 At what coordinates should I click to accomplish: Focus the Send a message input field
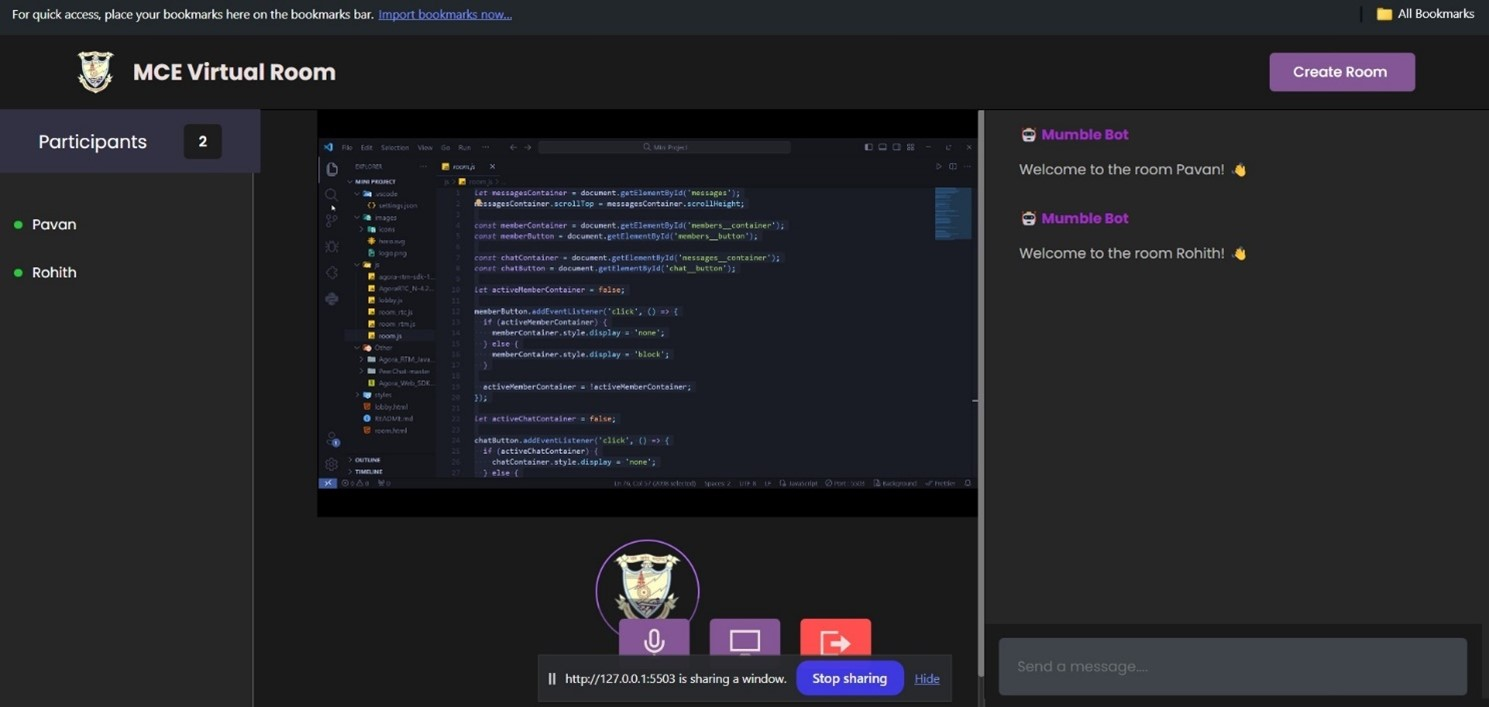pyautogui.click(x=1233, y=666)
